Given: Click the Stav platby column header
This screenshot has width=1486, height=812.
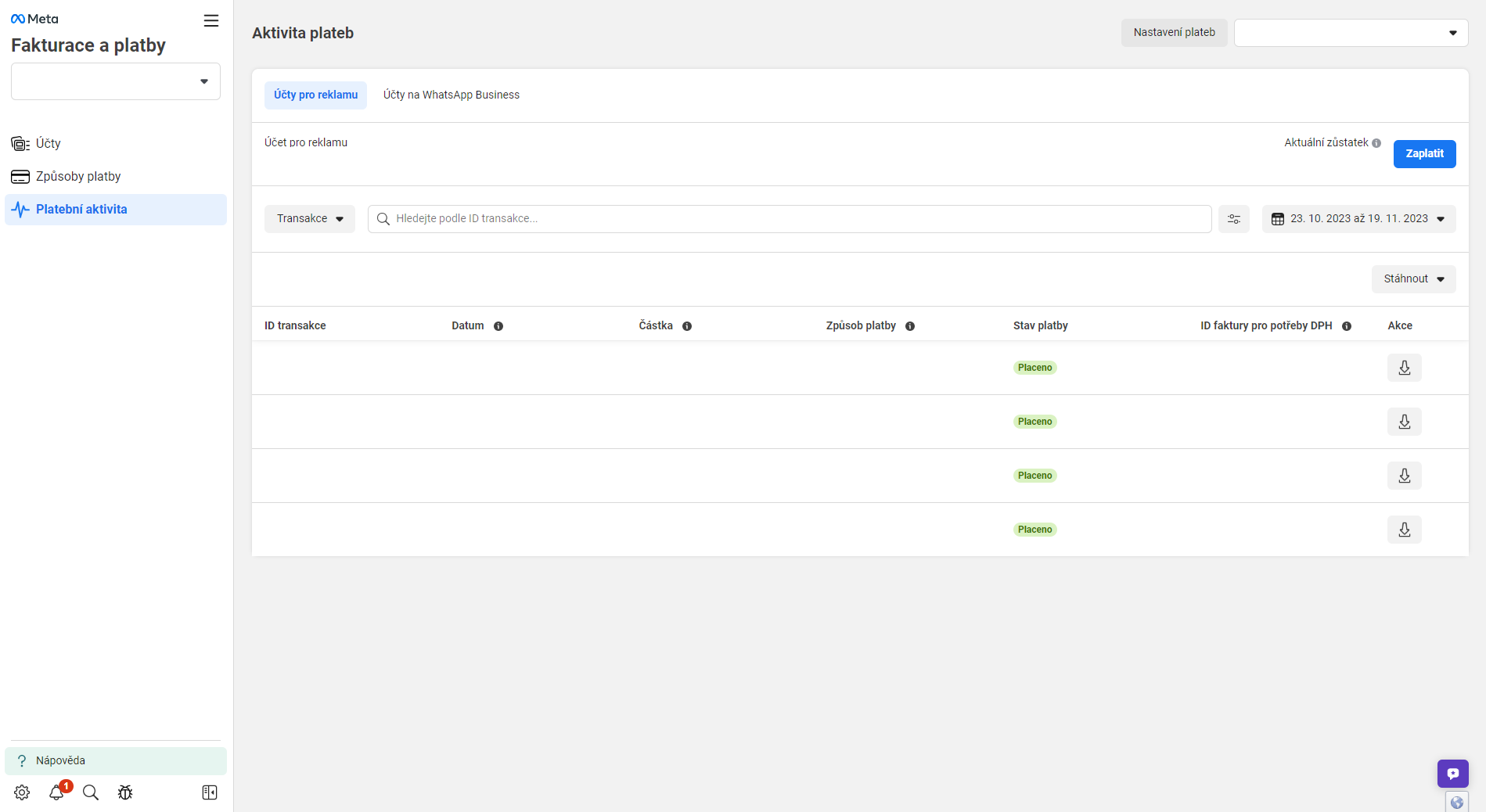Looking at the screenshot, I should click(1041, 325).
